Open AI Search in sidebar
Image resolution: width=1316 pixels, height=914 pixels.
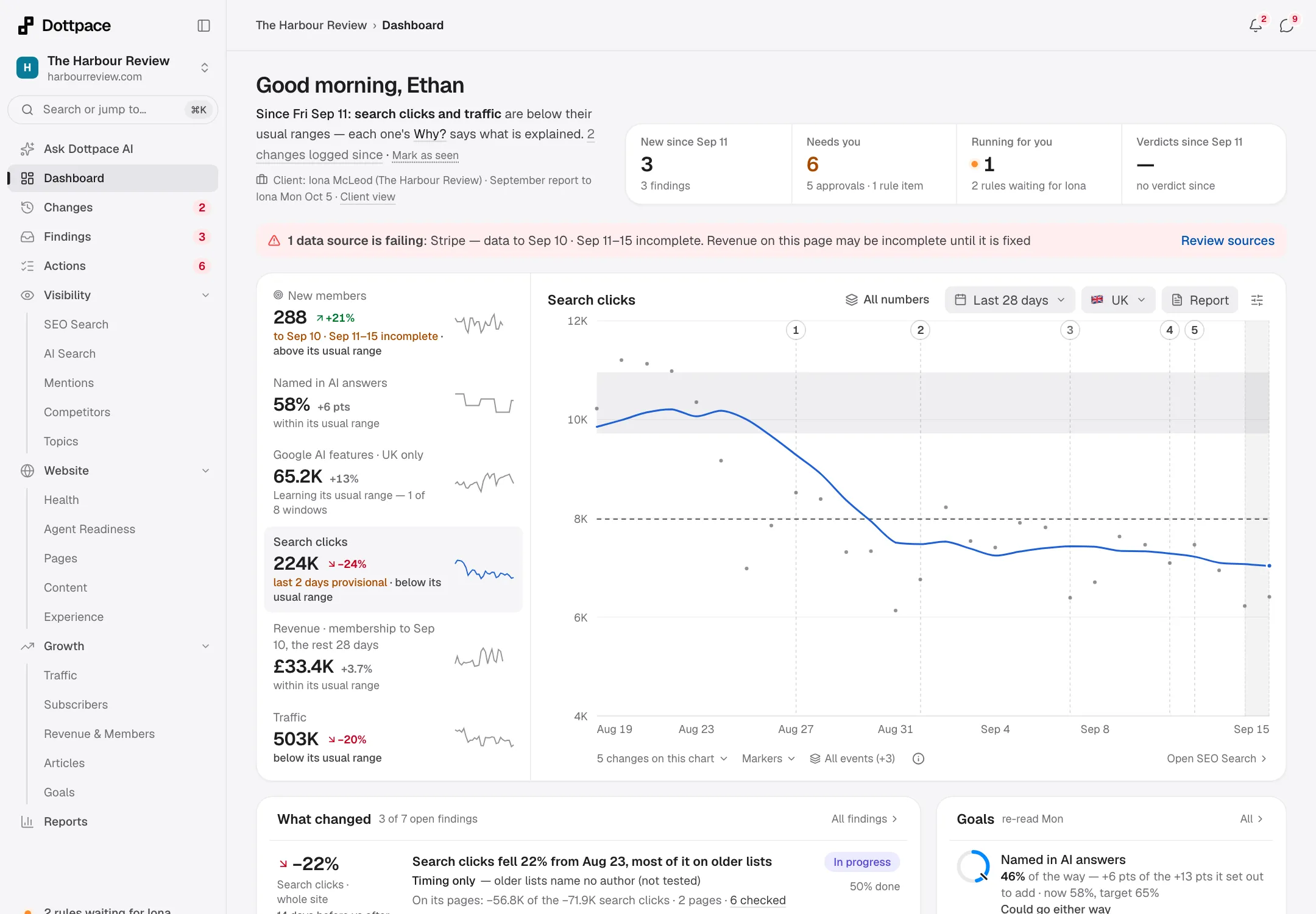[x=69, y=353]
